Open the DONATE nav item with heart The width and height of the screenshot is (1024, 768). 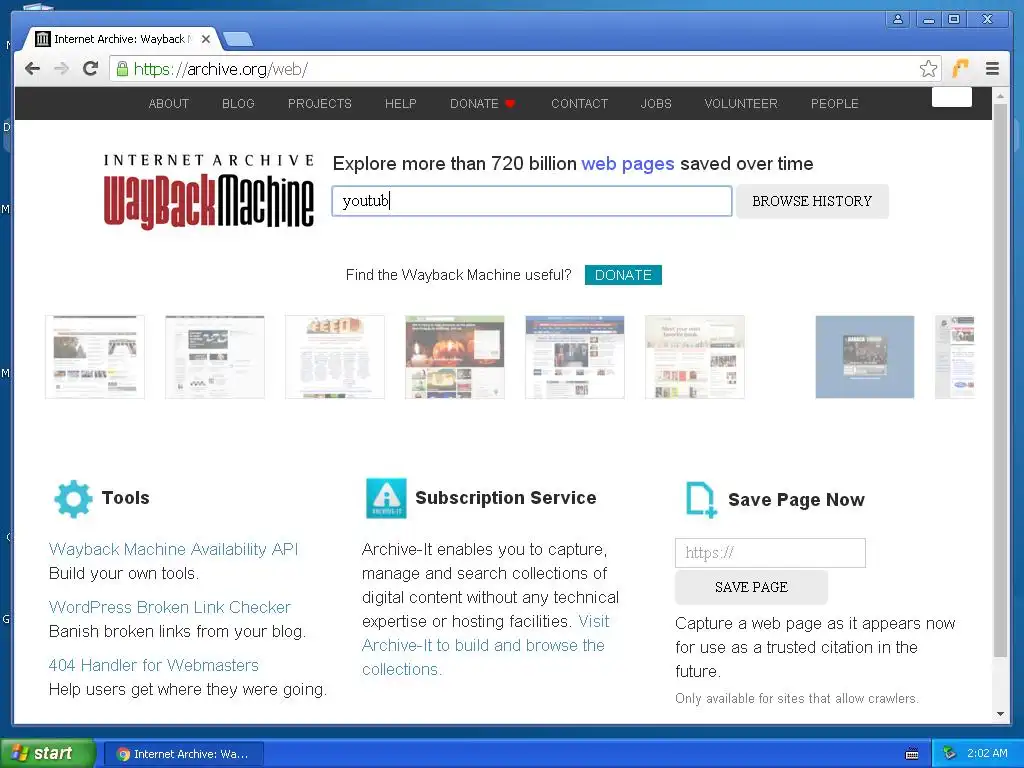(x=483, y=104)
